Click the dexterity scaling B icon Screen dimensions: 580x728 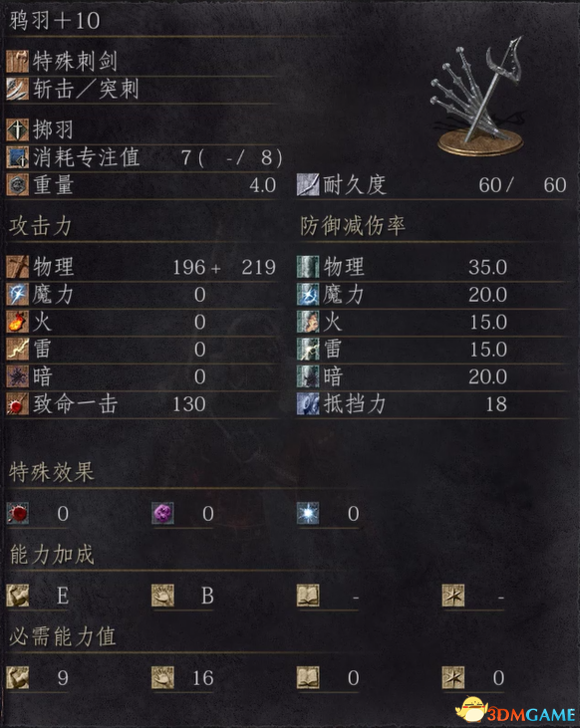coord(163,595)
